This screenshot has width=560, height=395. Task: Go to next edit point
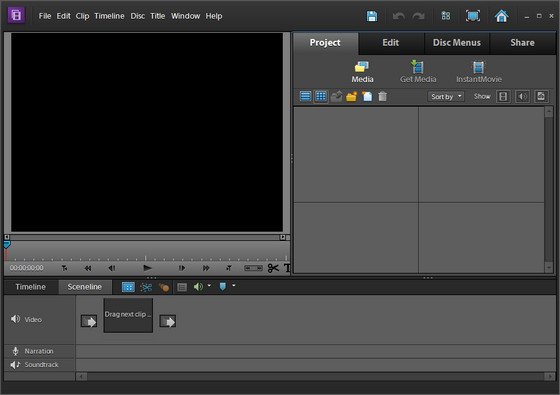click(x=229, y=268)
